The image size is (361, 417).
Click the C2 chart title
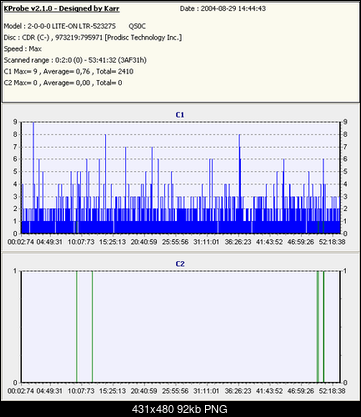coord(180,264)
